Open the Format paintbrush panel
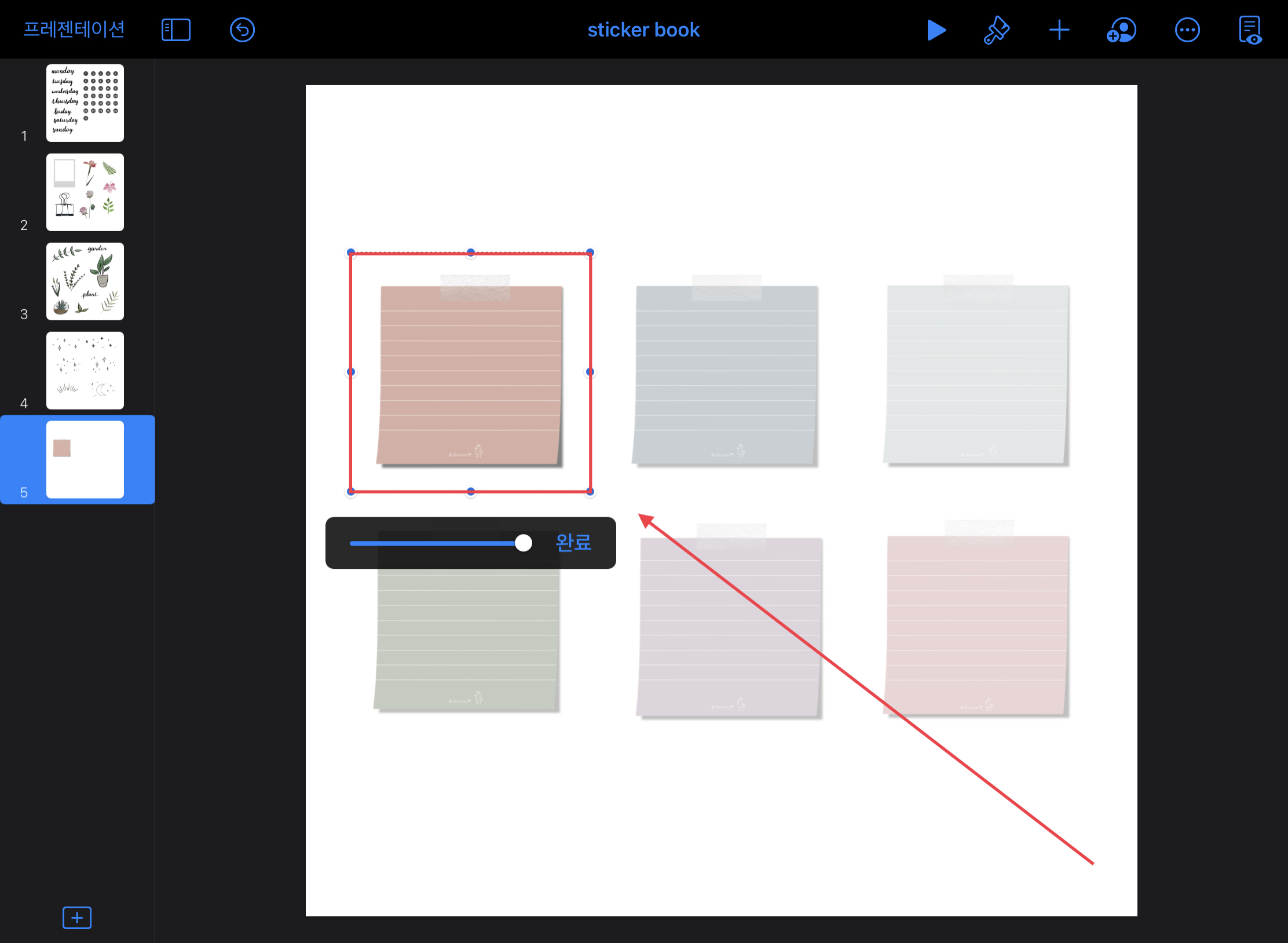Viewport: 1288px width, 943px height. coord(996,30)
